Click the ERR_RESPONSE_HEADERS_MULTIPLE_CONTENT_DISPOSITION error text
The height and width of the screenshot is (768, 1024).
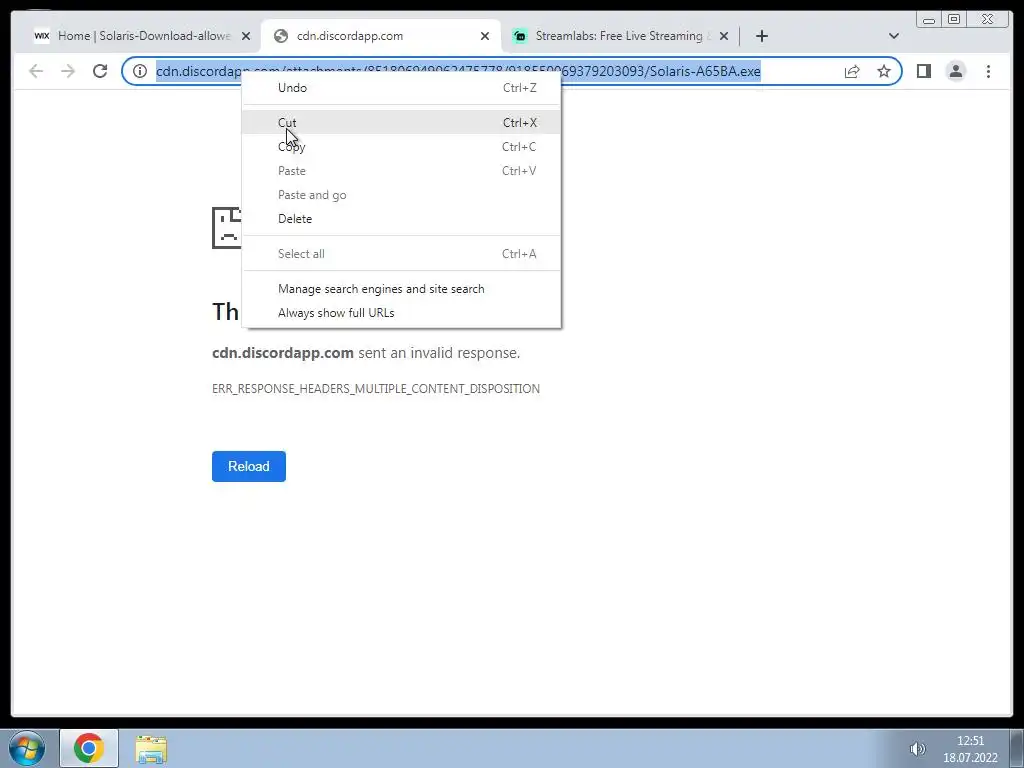(376, 389)
